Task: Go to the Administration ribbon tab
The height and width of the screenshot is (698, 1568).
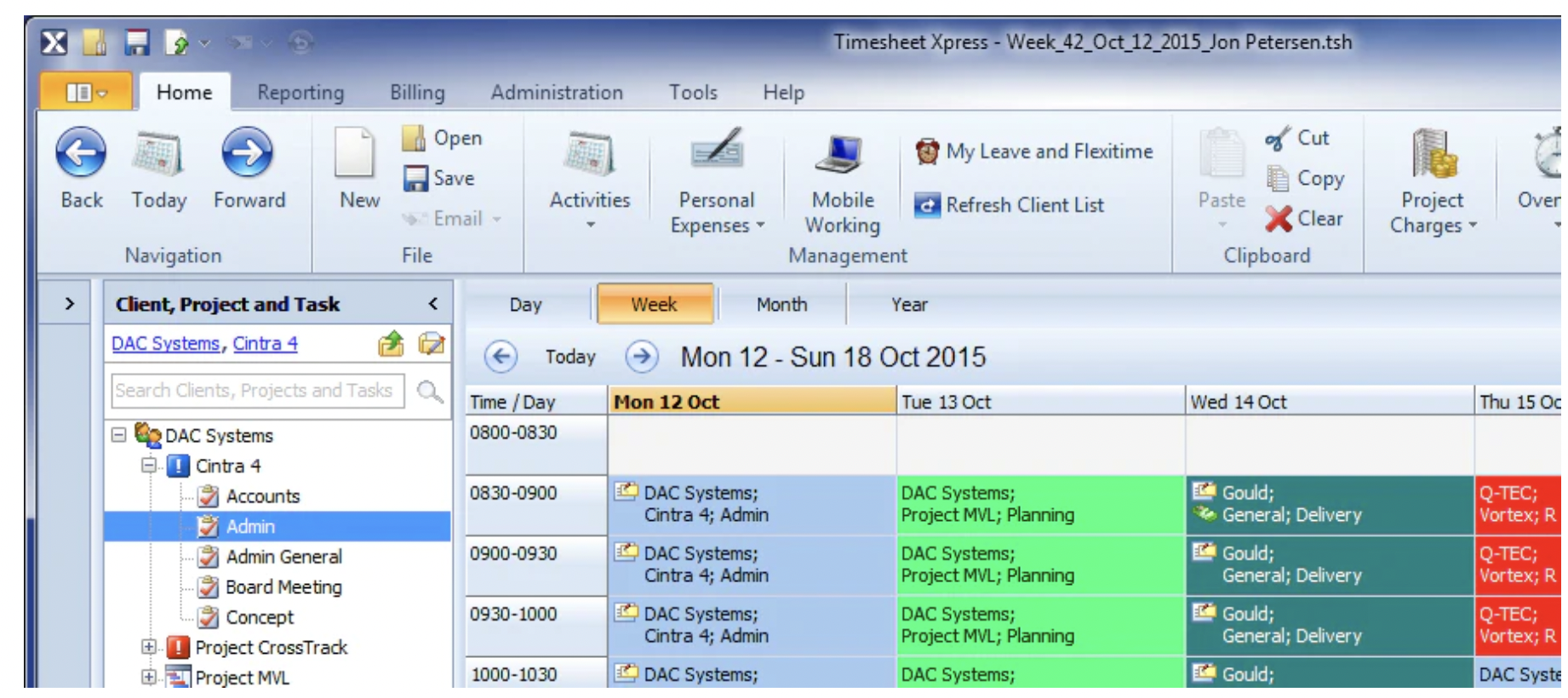Action: pyautogui.click(x=557, y=92)
